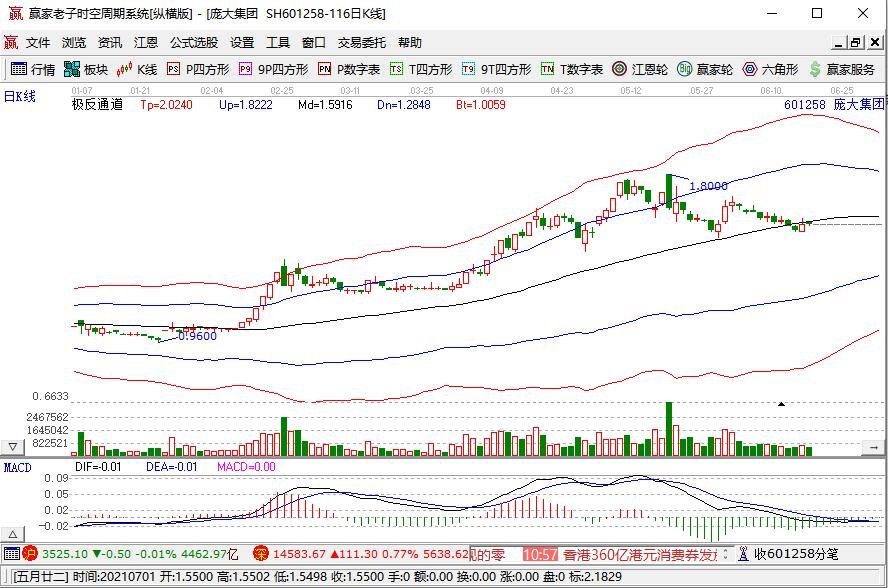Click the application title bar logo
888x588 pixels.
coord(15,13)
